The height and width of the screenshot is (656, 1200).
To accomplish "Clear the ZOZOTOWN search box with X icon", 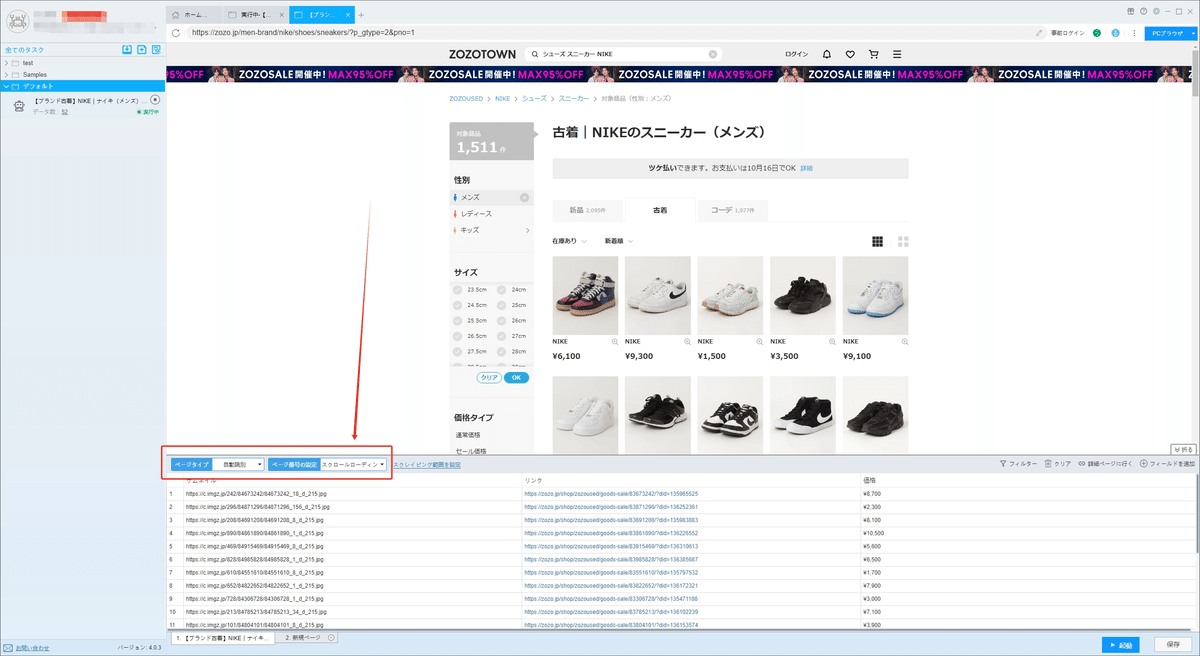I will 713,54.
